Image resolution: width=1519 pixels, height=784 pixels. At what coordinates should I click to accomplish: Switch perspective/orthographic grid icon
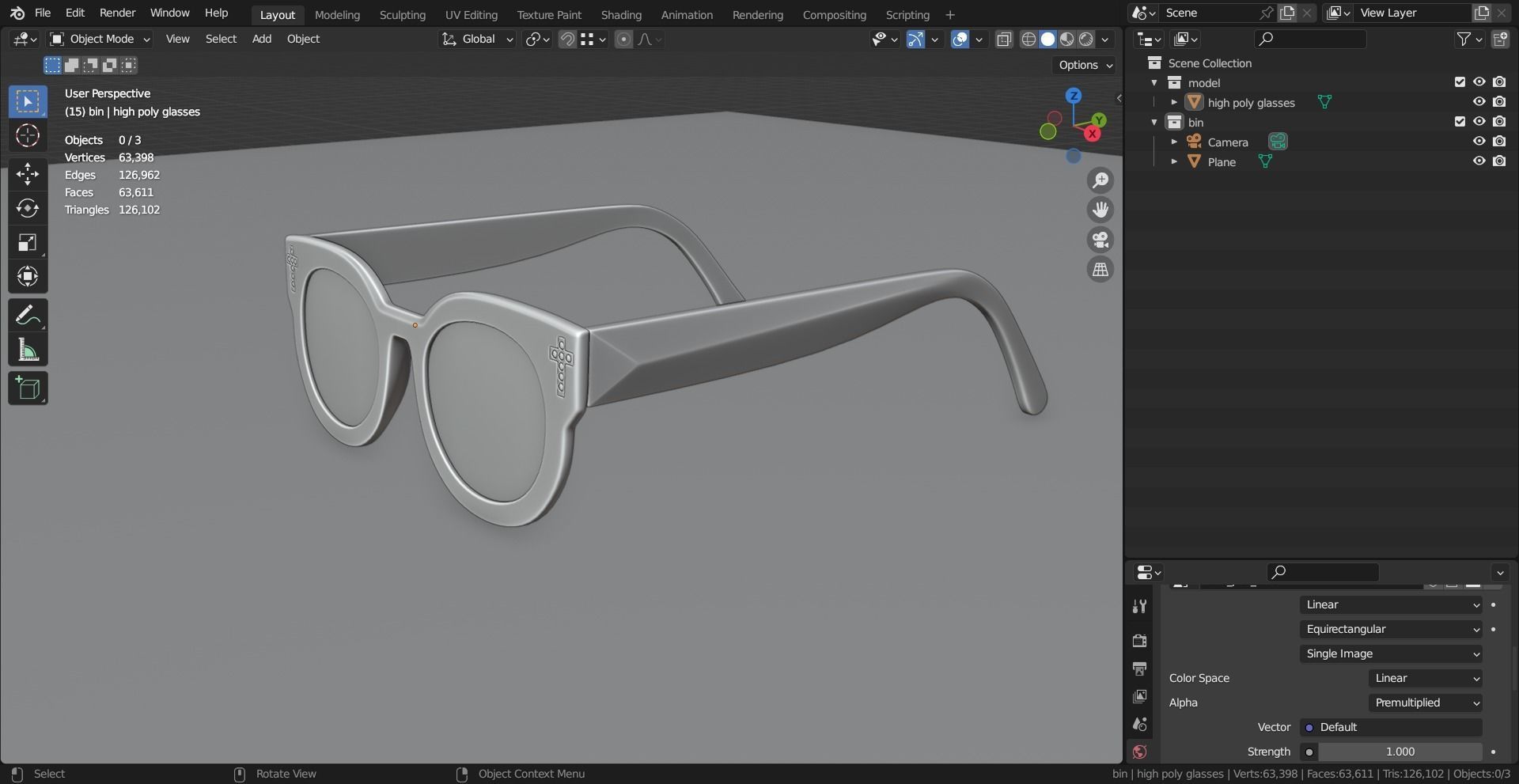1100,270
